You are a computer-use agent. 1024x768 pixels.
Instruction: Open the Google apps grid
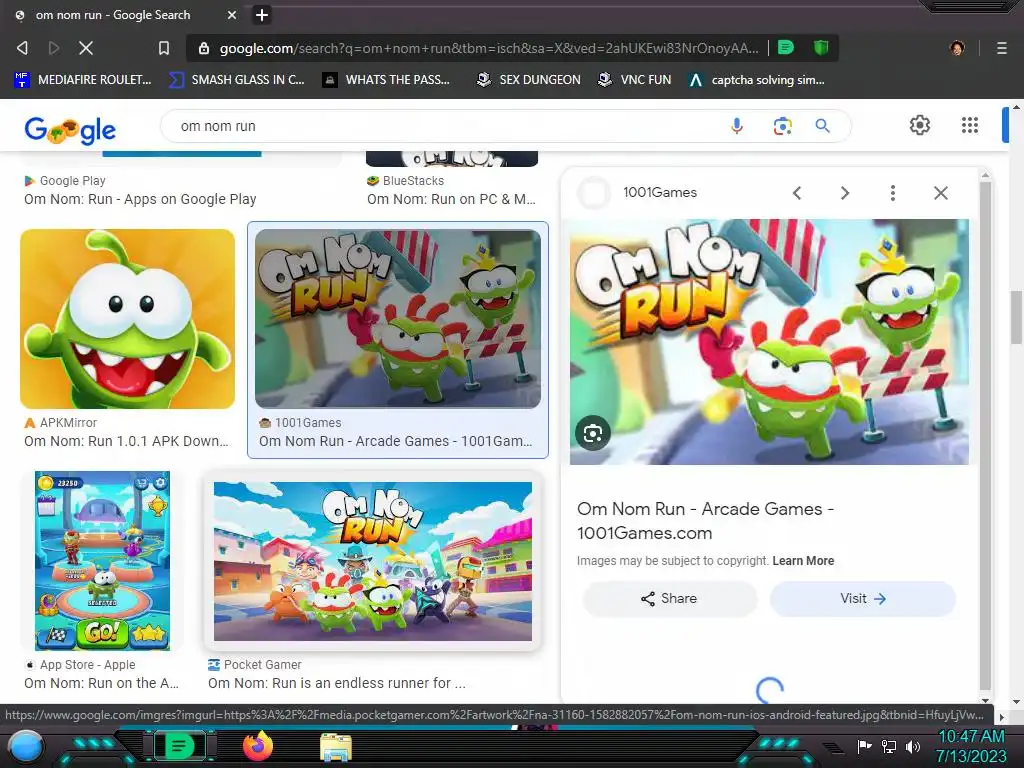tap(970, 125)
